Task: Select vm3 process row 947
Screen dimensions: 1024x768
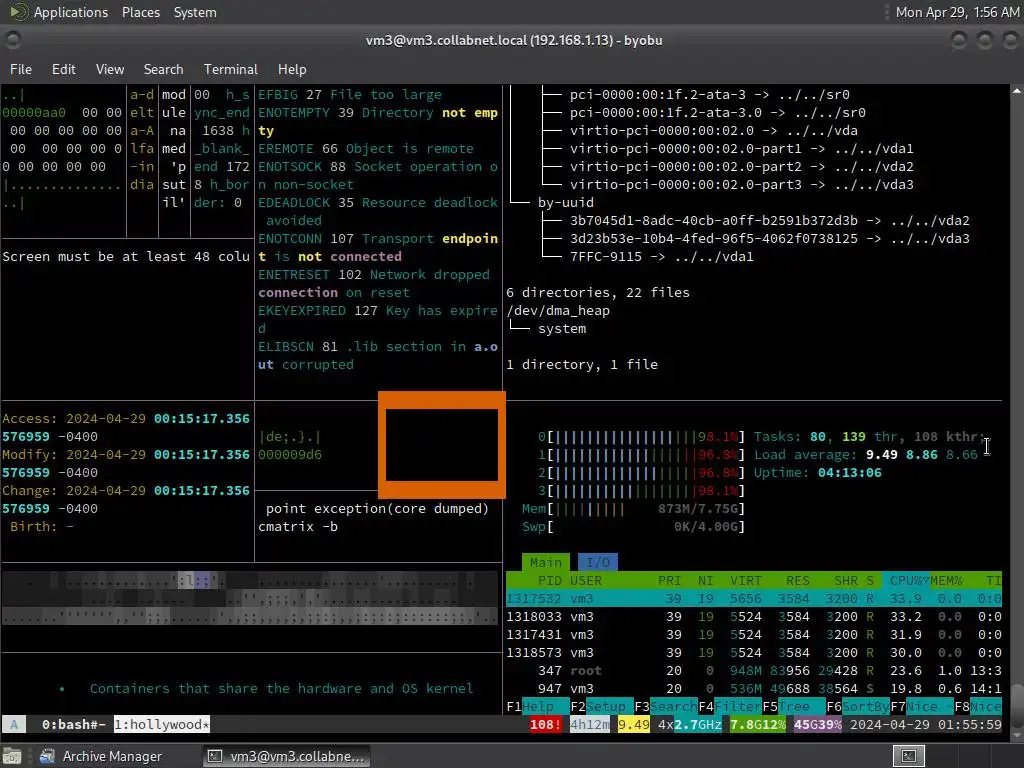Action: click(754, 688)
